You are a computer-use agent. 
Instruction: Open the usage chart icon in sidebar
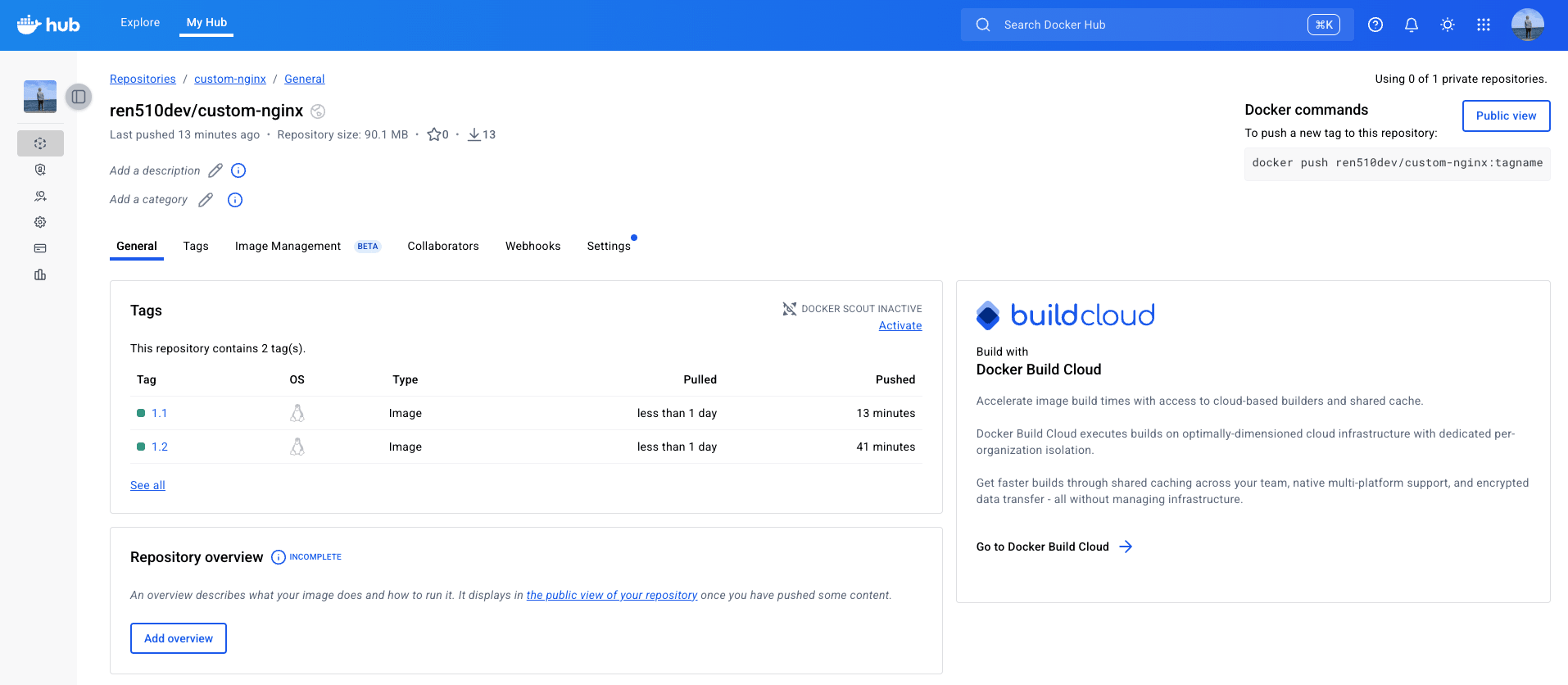pos(40,274)
